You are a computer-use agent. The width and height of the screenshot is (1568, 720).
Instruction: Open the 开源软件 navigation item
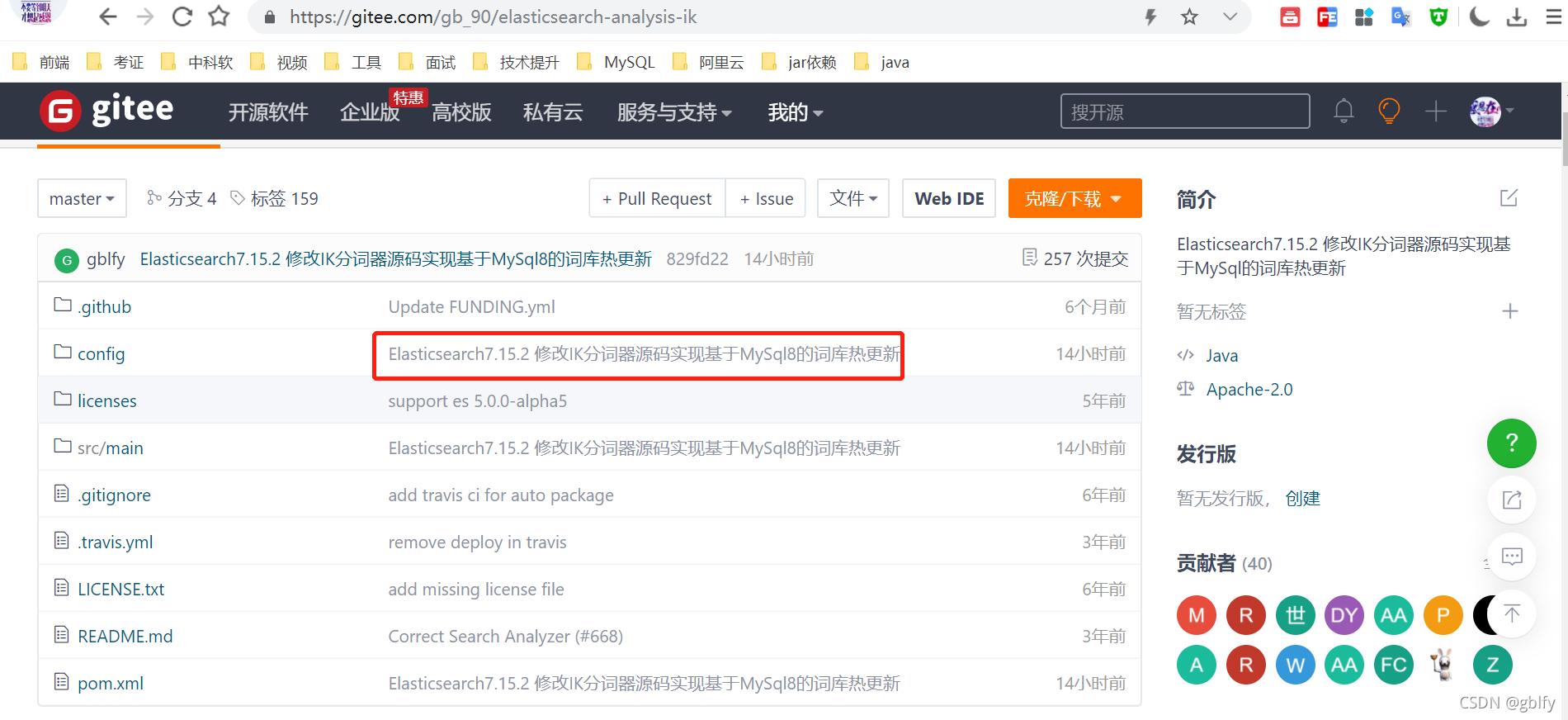coord(268,112)
